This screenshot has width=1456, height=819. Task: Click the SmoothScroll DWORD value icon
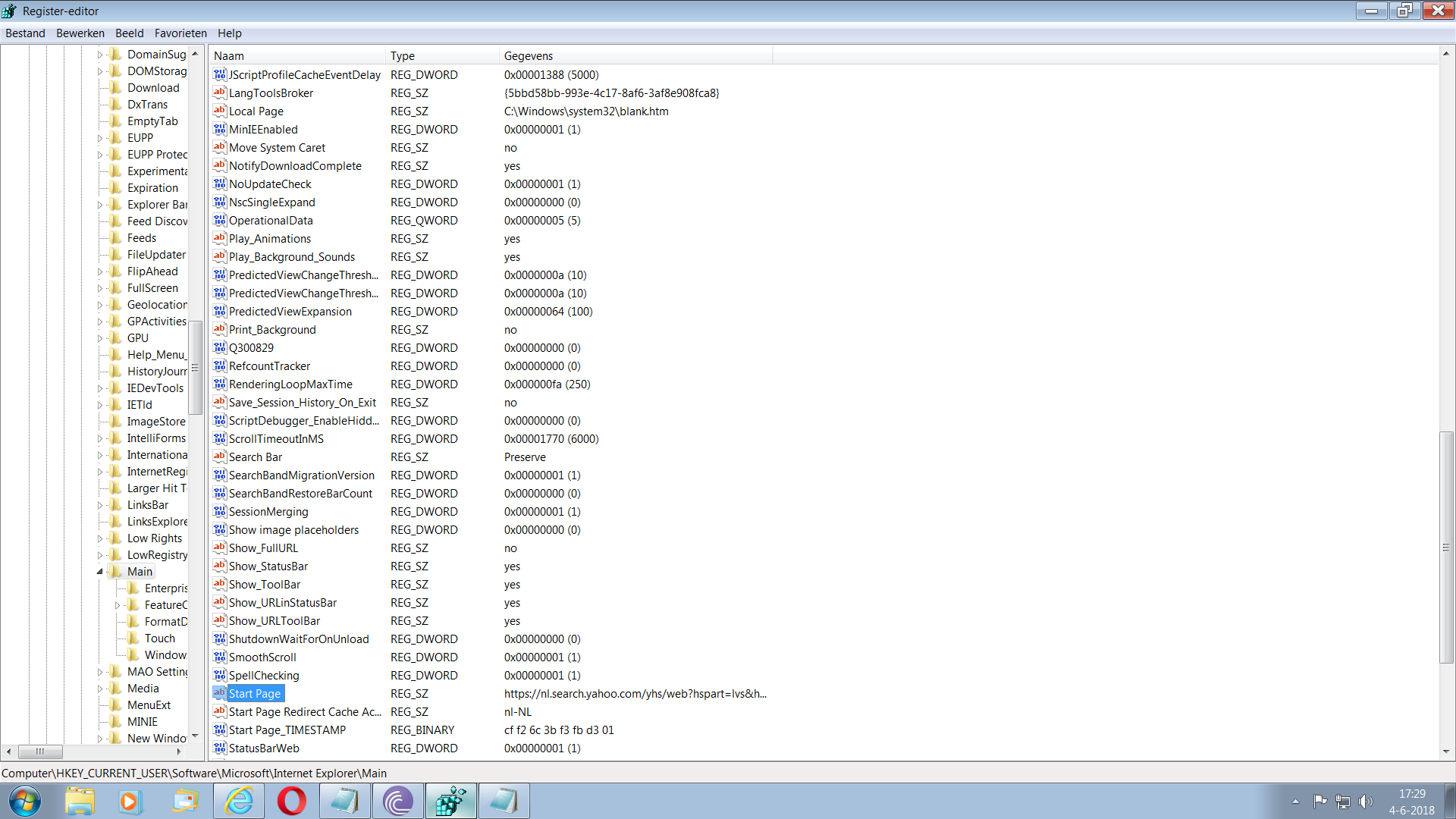point(220,657)
